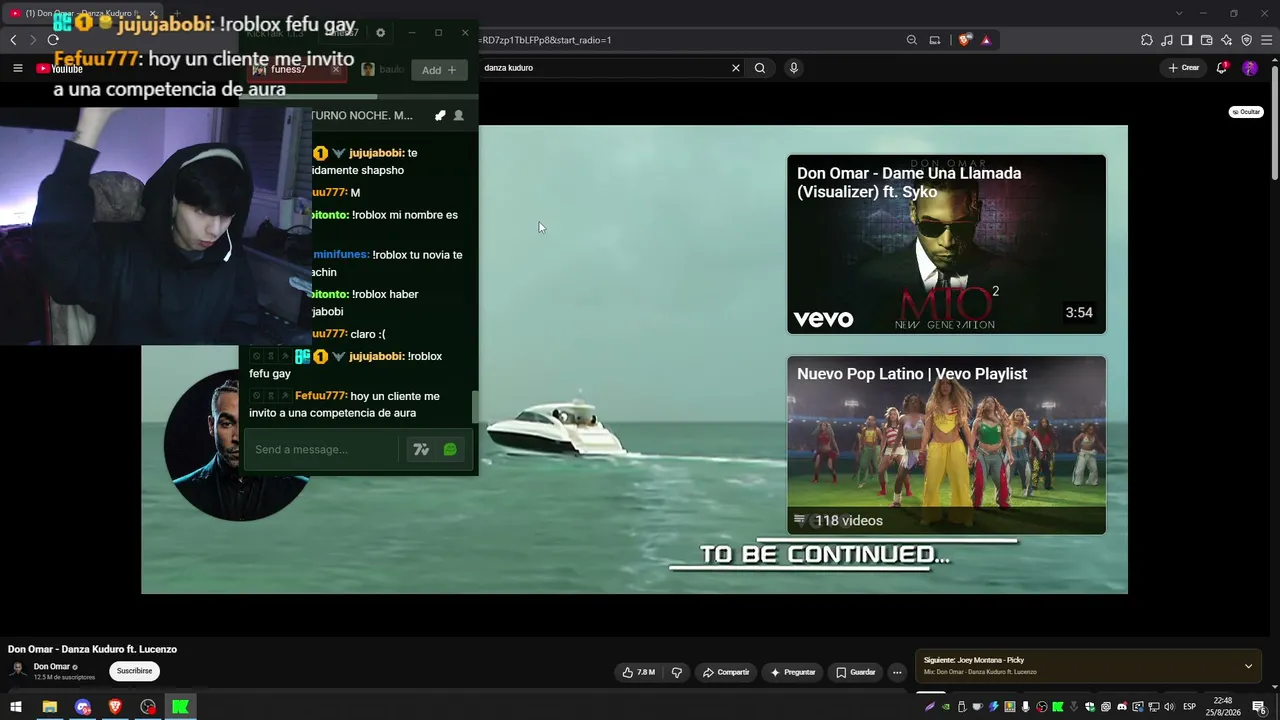The height and width of the screenshot is (720, 1280).
Task: Click the browser address bar
Action: (690, 40)
